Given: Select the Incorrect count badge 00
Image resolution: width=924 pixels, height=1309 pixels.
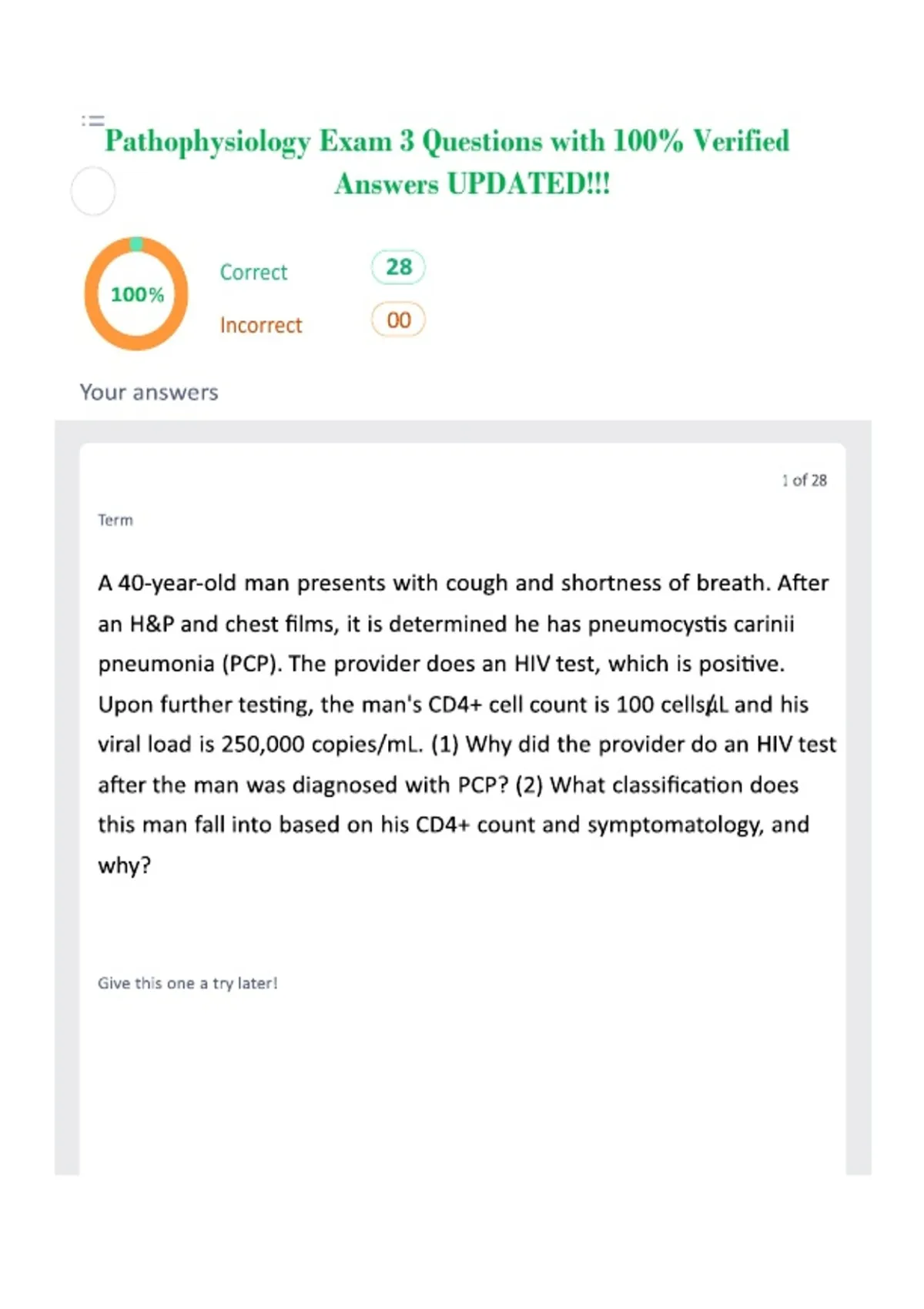Looking at the screenshot, I should pos(398,320).
